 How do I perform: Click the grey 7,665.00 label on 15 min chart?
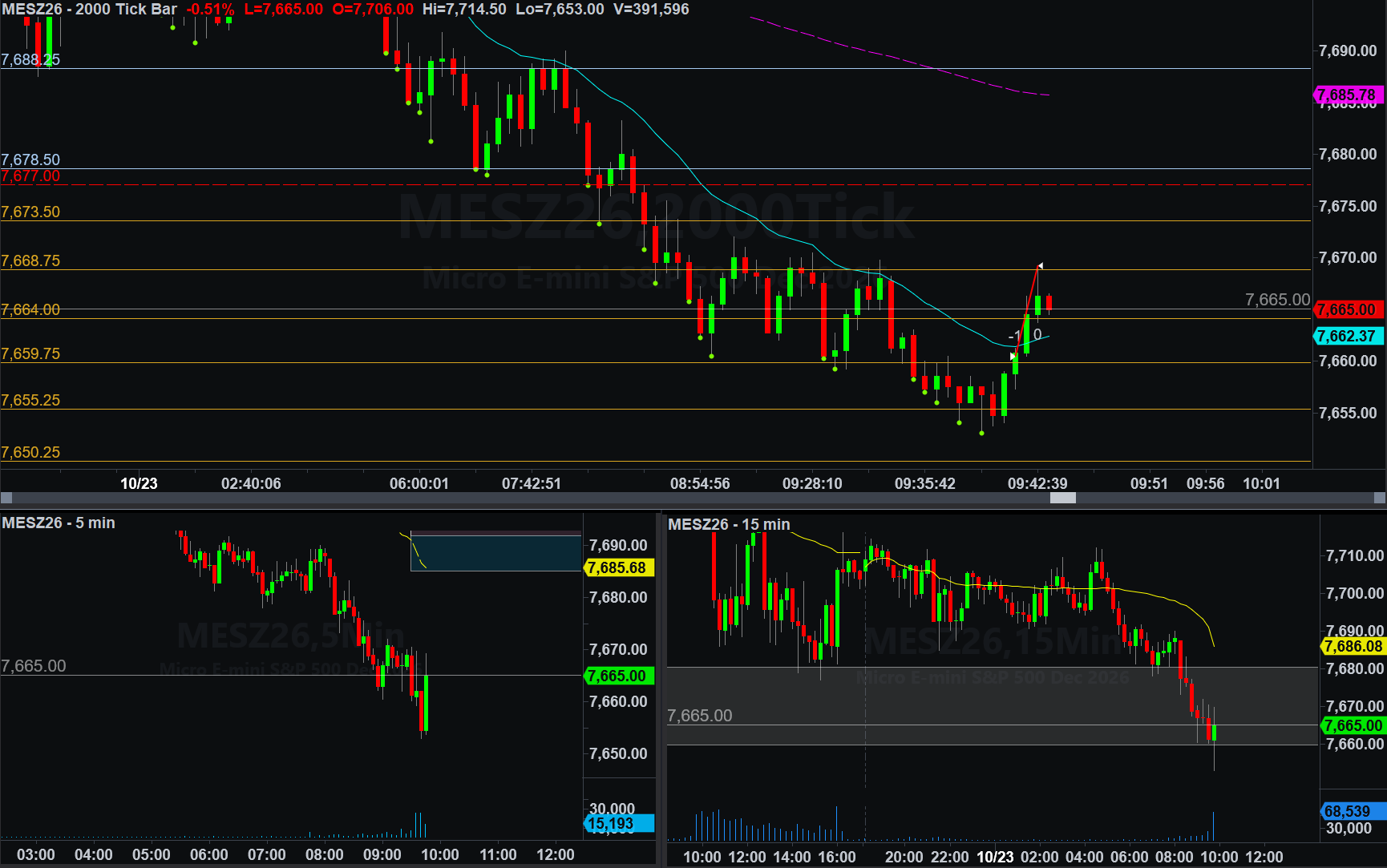[700, 716]
